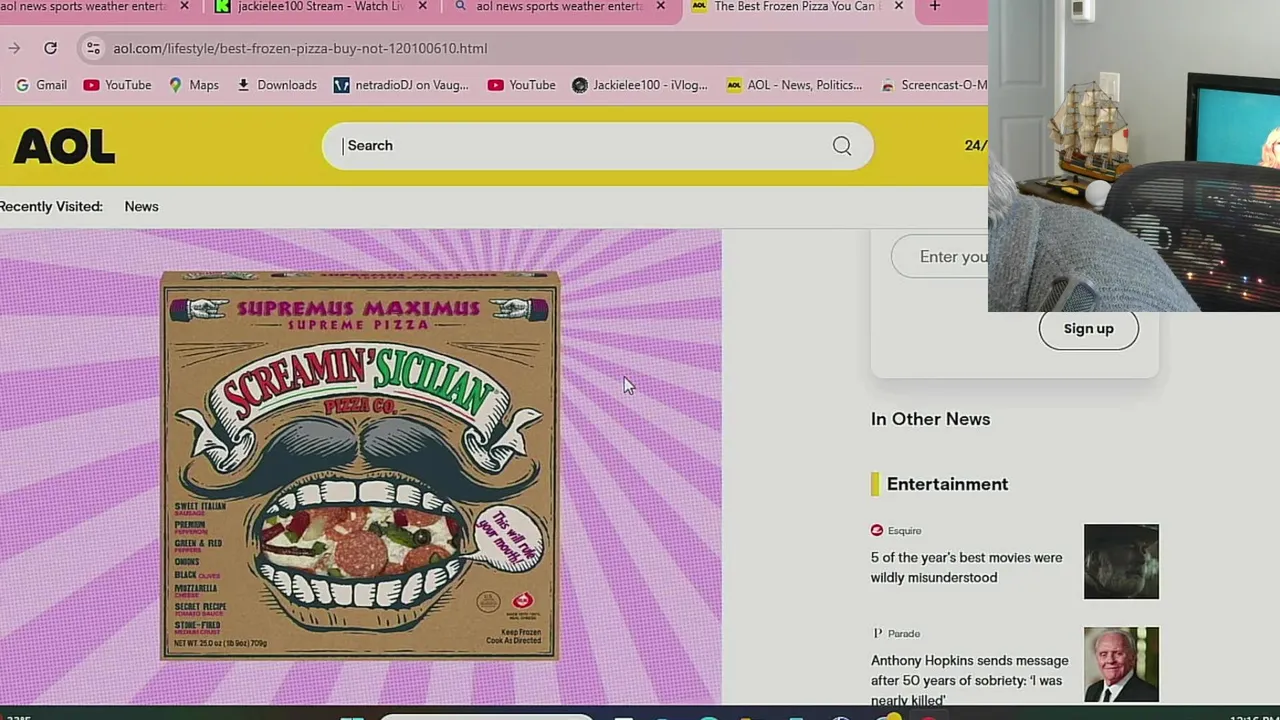Close the aol news tab with magnifier favicon
This screenshot has width=1280, height=720.
(660, 6)
